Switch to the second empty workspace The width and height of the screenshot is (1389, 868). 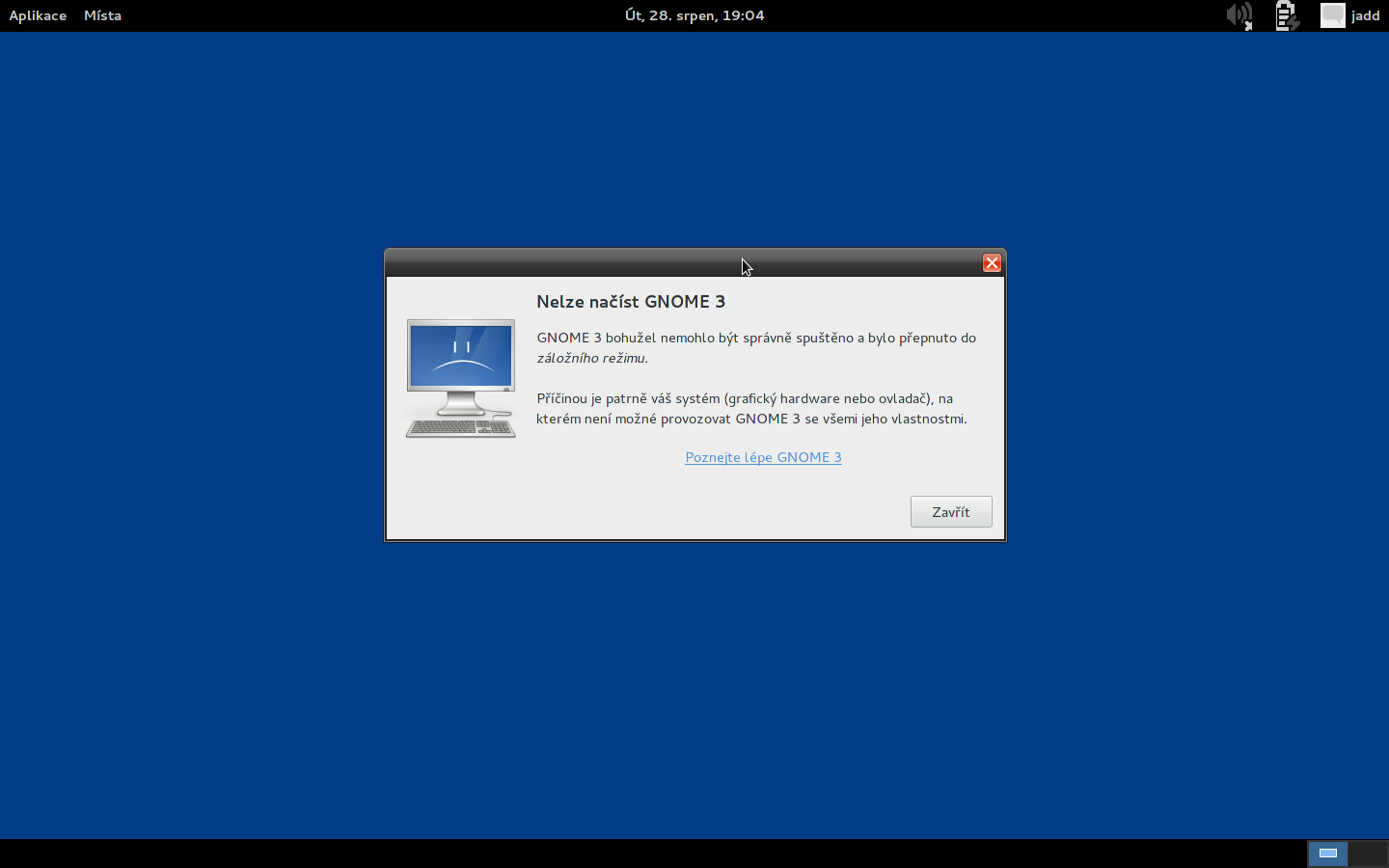click(x=1367, y=854)
